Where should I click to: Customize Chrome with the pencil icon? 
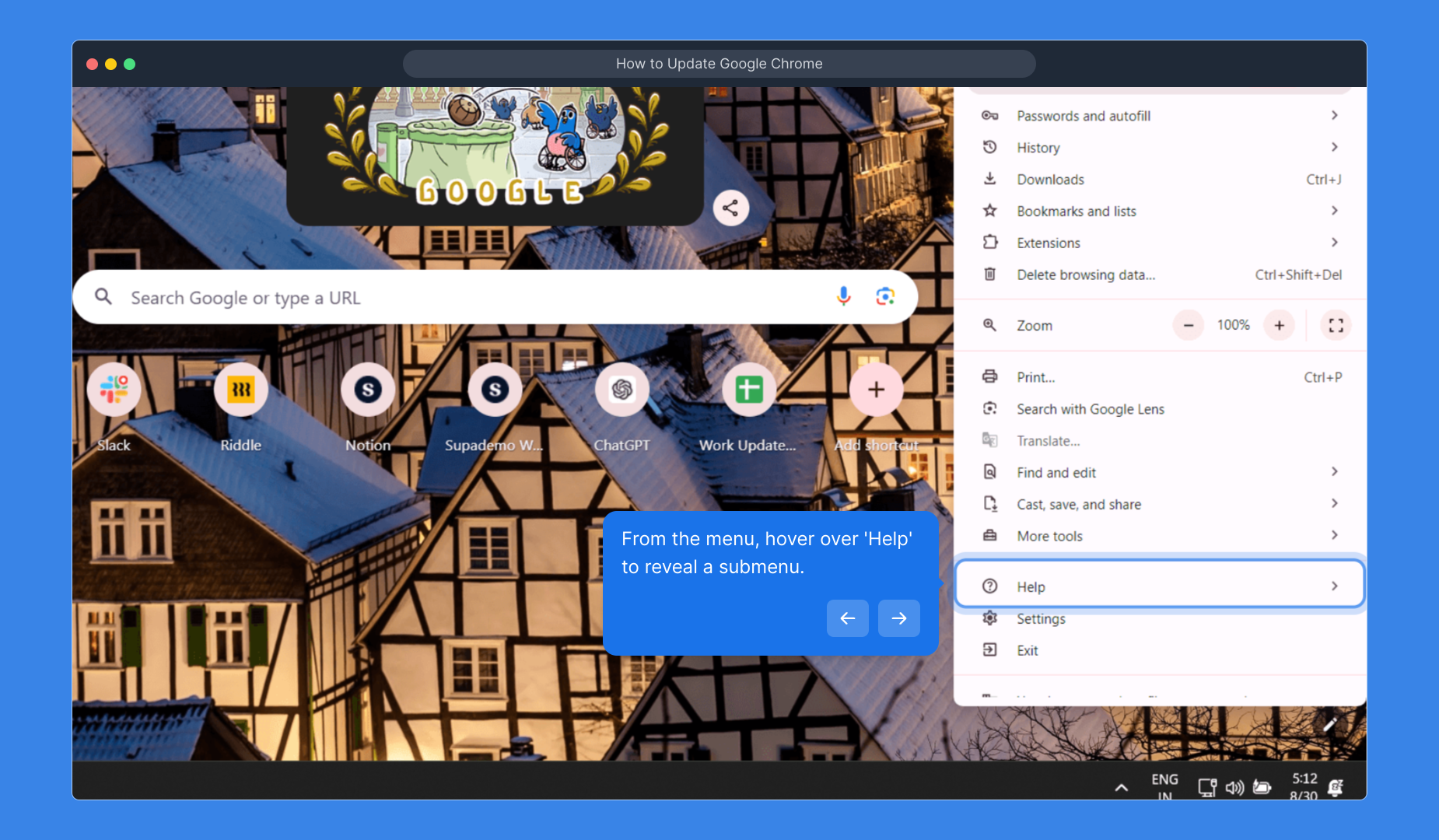[1330, 725]
